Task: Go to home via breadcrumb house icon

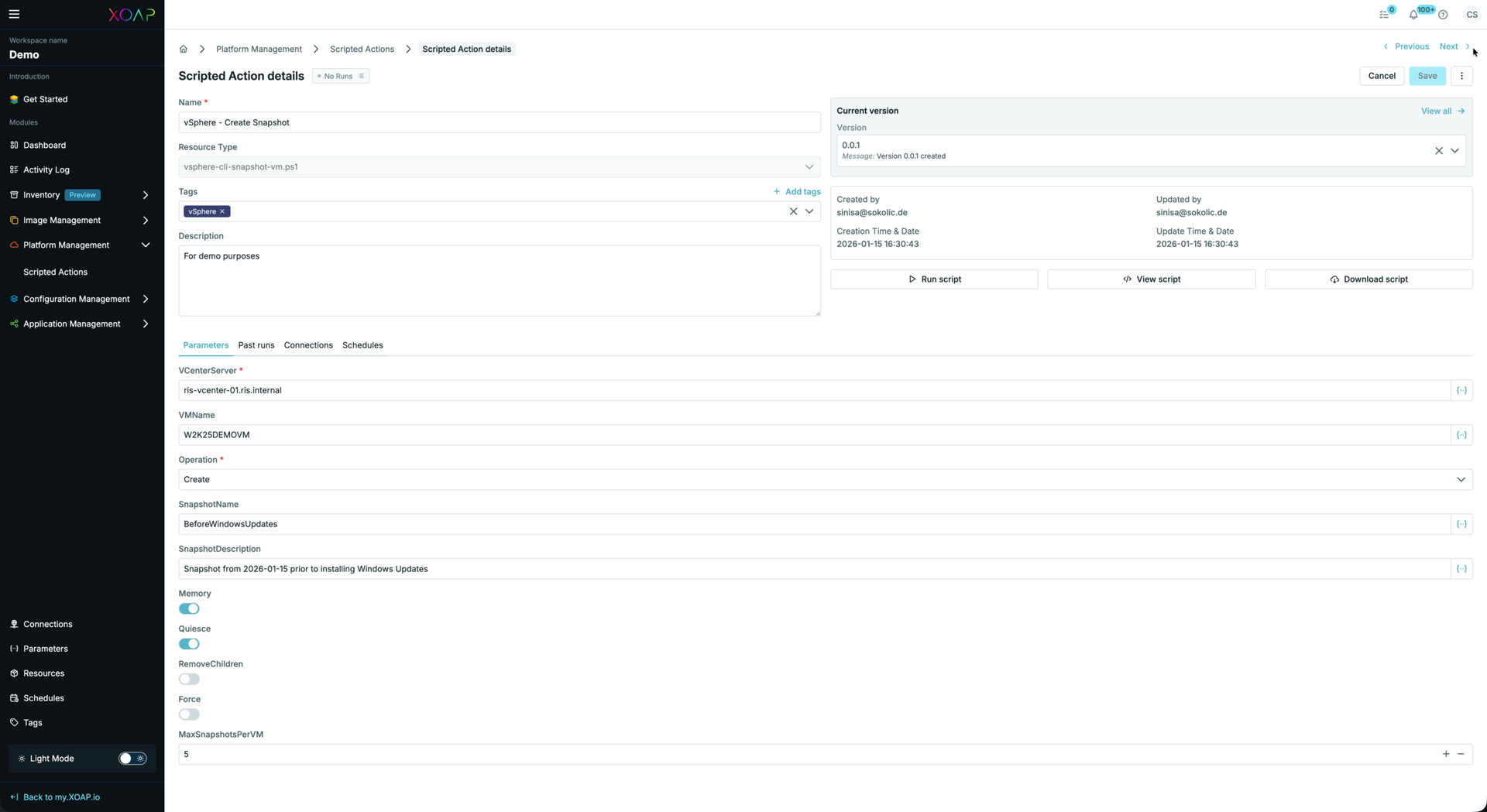Action: coord(184,49)
